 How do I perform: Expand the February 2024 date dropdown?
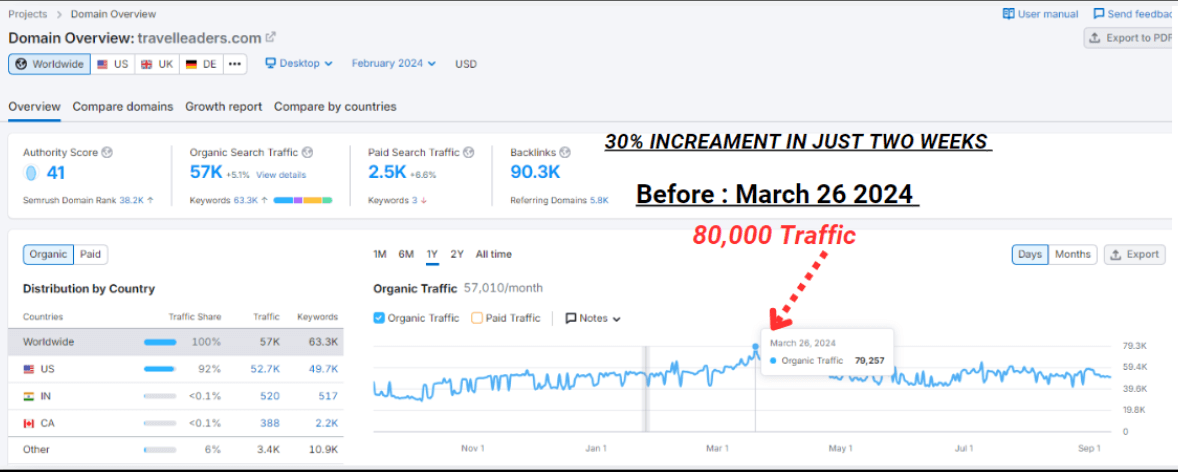(393, 63)
